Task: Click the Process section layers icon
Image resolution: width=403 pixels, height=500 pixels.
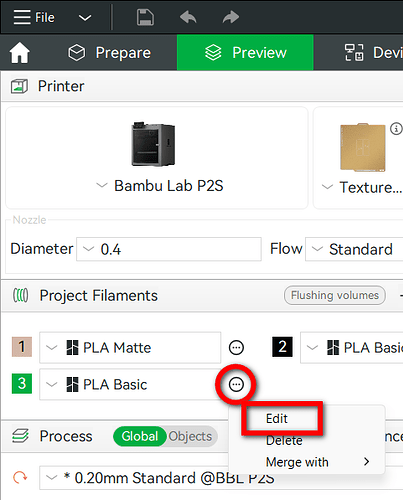Action: tap(20, 436)
